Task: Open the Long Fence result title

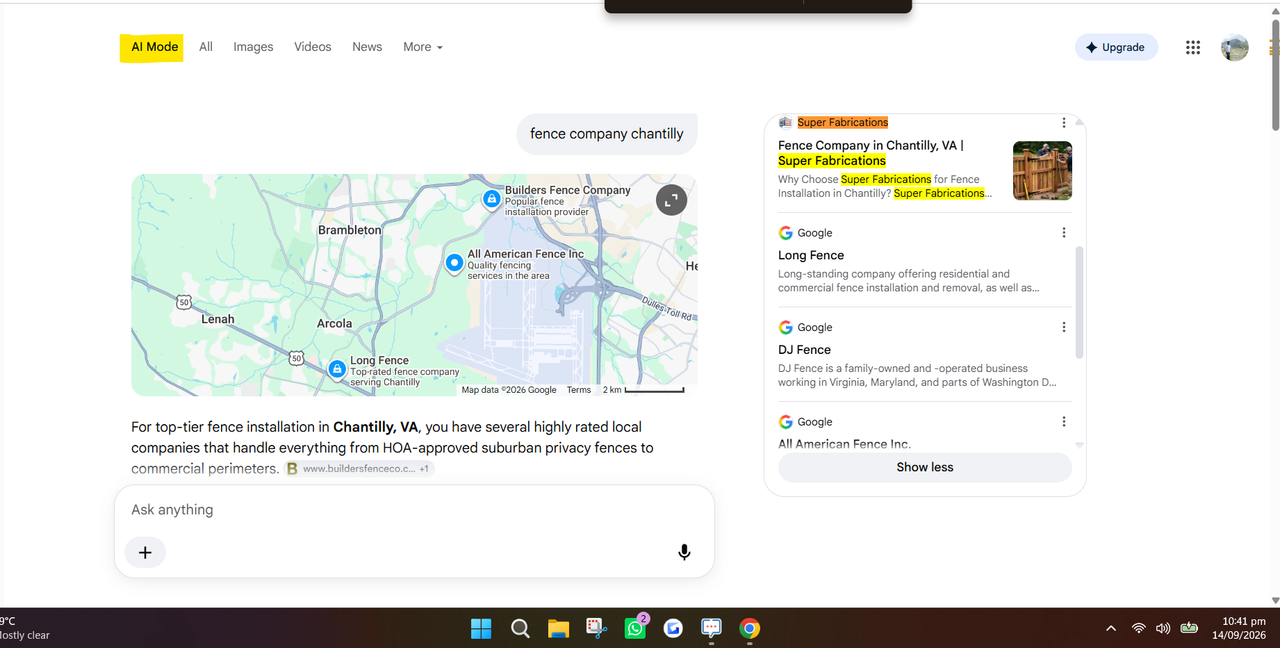Action: coord(811,255)
